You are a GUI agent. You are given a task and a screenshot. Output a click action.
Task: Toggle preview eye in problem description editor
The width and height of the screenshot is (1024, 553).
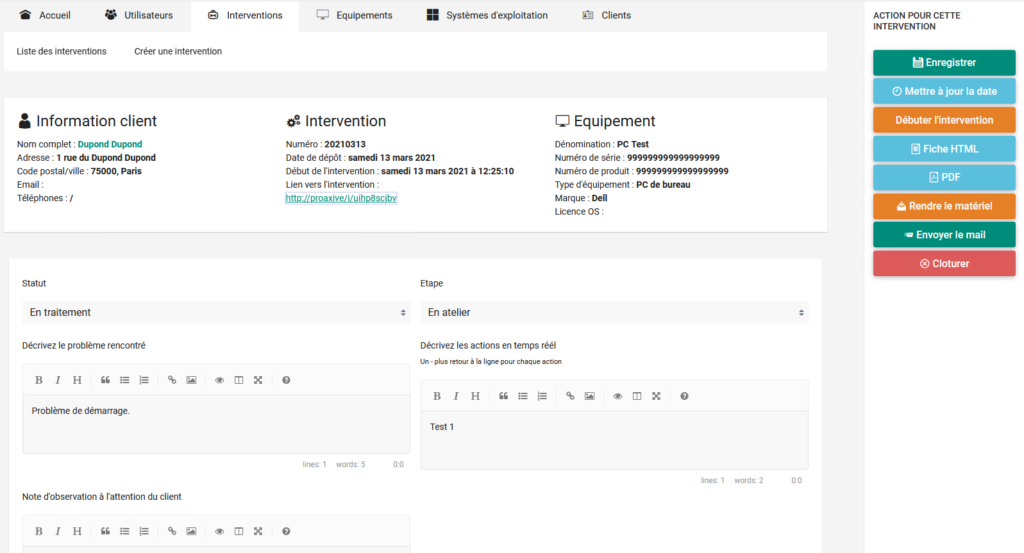(x=220, y=380)
